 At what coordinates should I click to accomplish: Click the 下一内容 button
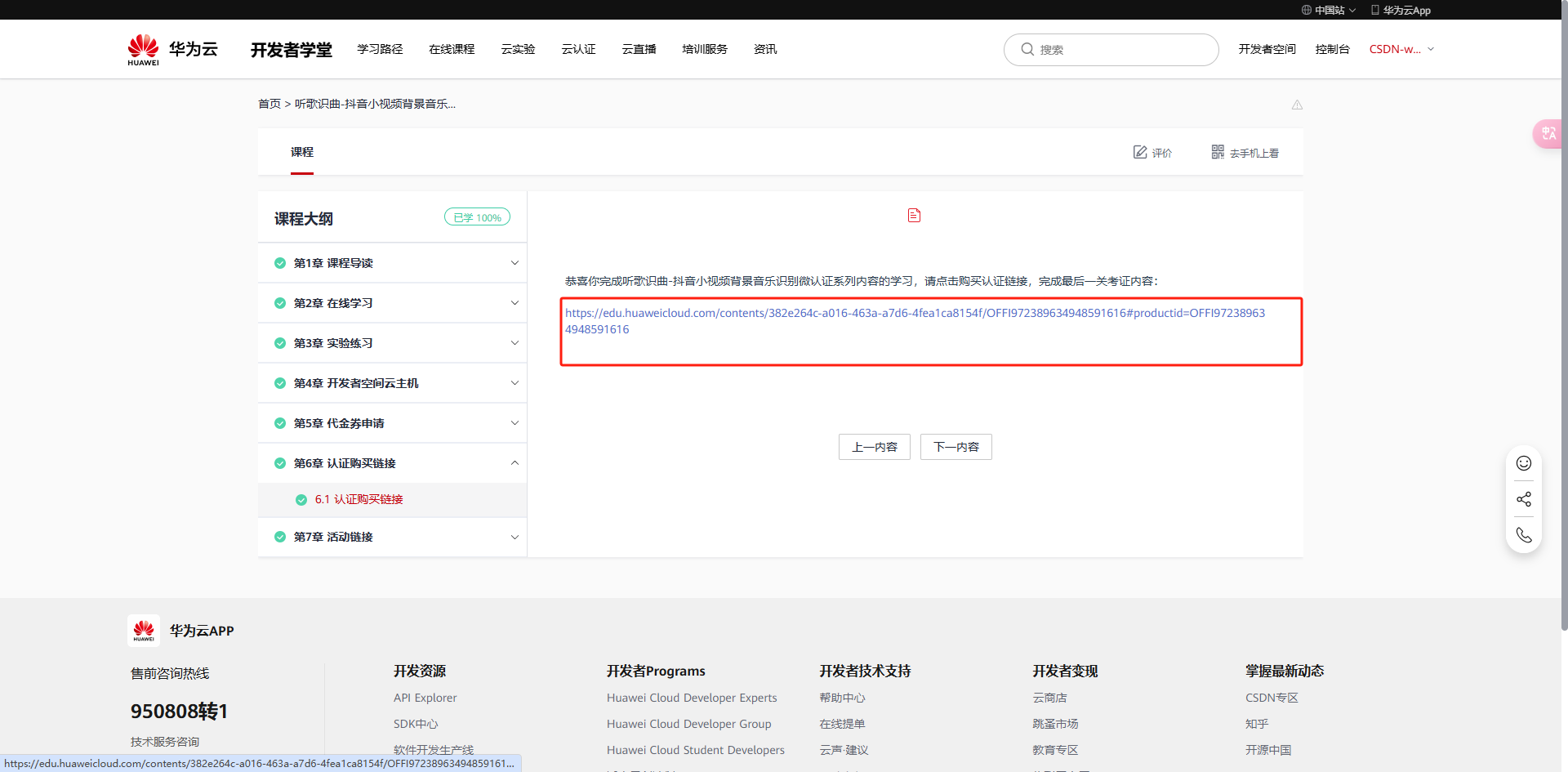[955, 447]
